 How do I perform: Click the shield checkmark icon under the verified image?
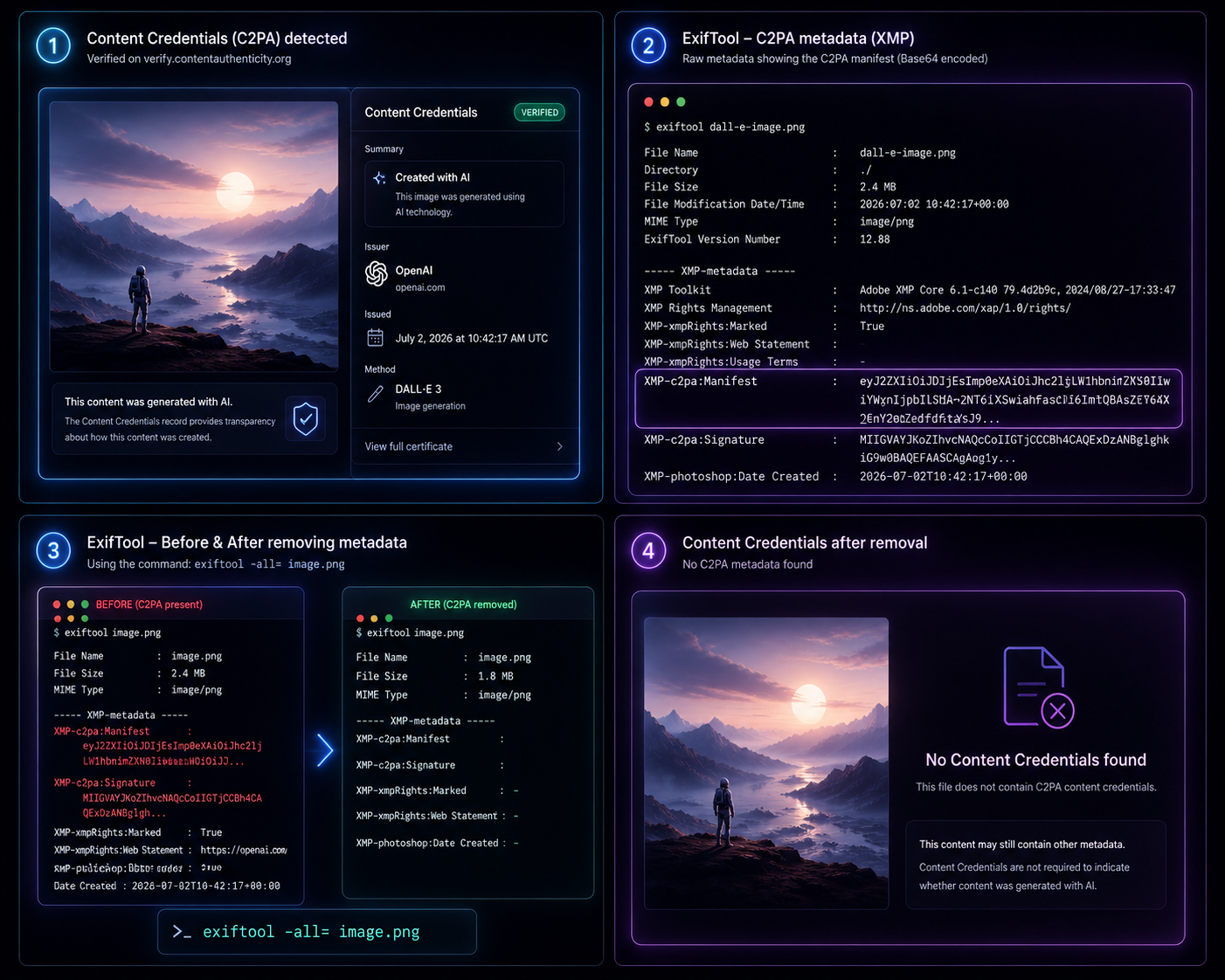[x=306, y=419]
